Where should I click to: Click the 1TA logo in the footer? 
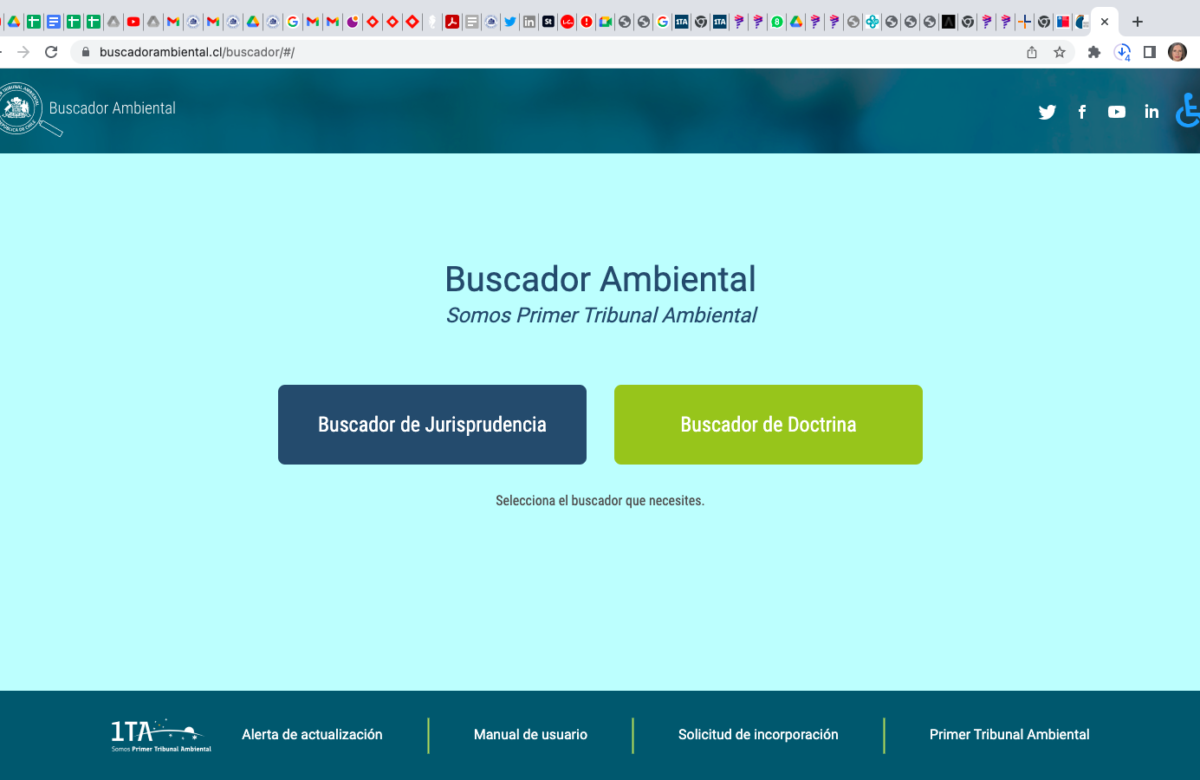(x=160, y=735)
